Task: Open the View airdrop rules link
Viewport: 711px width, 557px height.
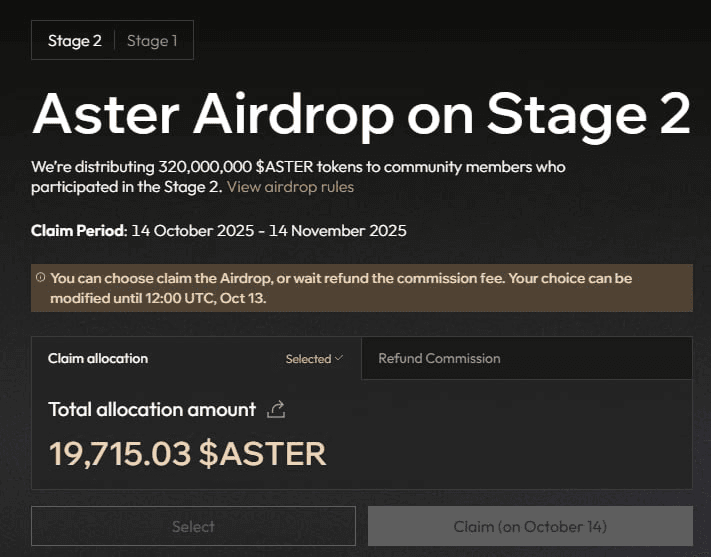Action: point(290,187)
